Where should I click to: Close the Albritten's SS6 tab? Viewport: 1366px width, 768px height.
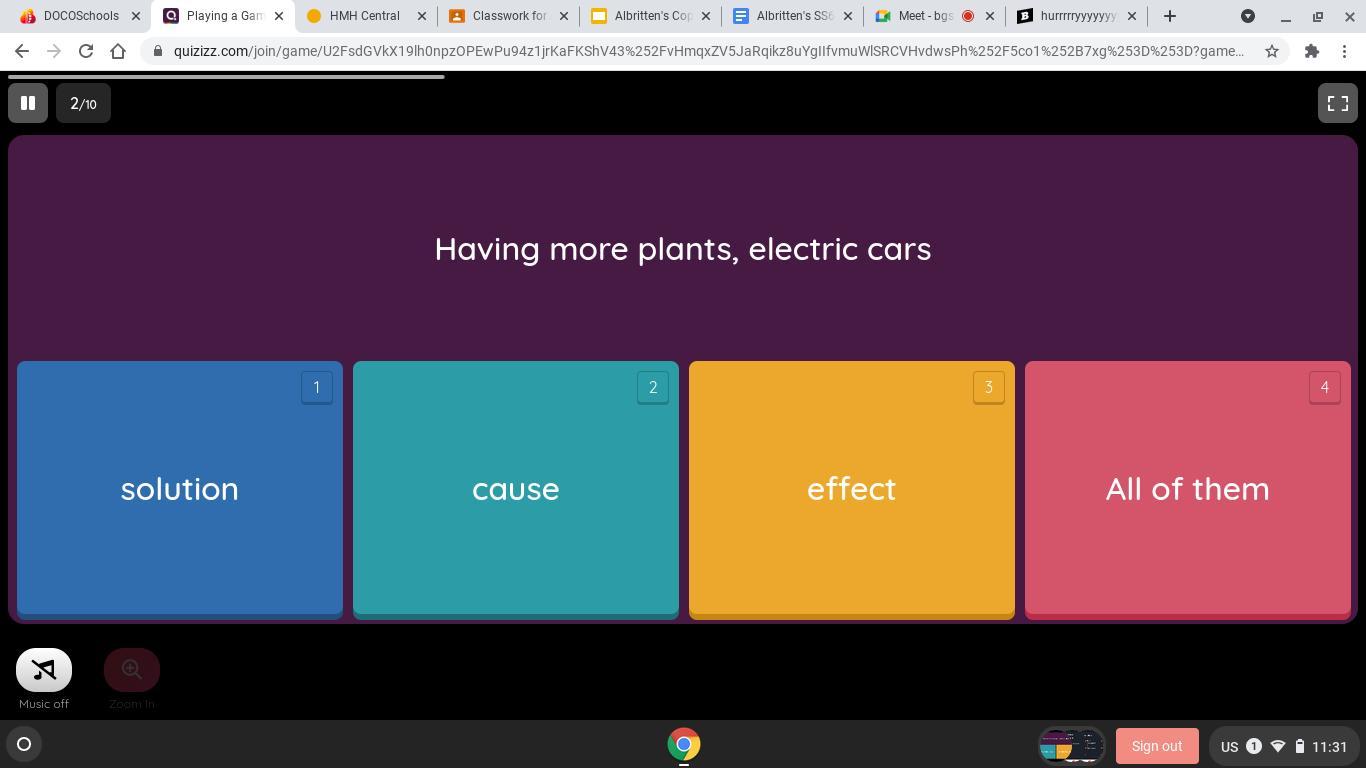click(850, 16)
